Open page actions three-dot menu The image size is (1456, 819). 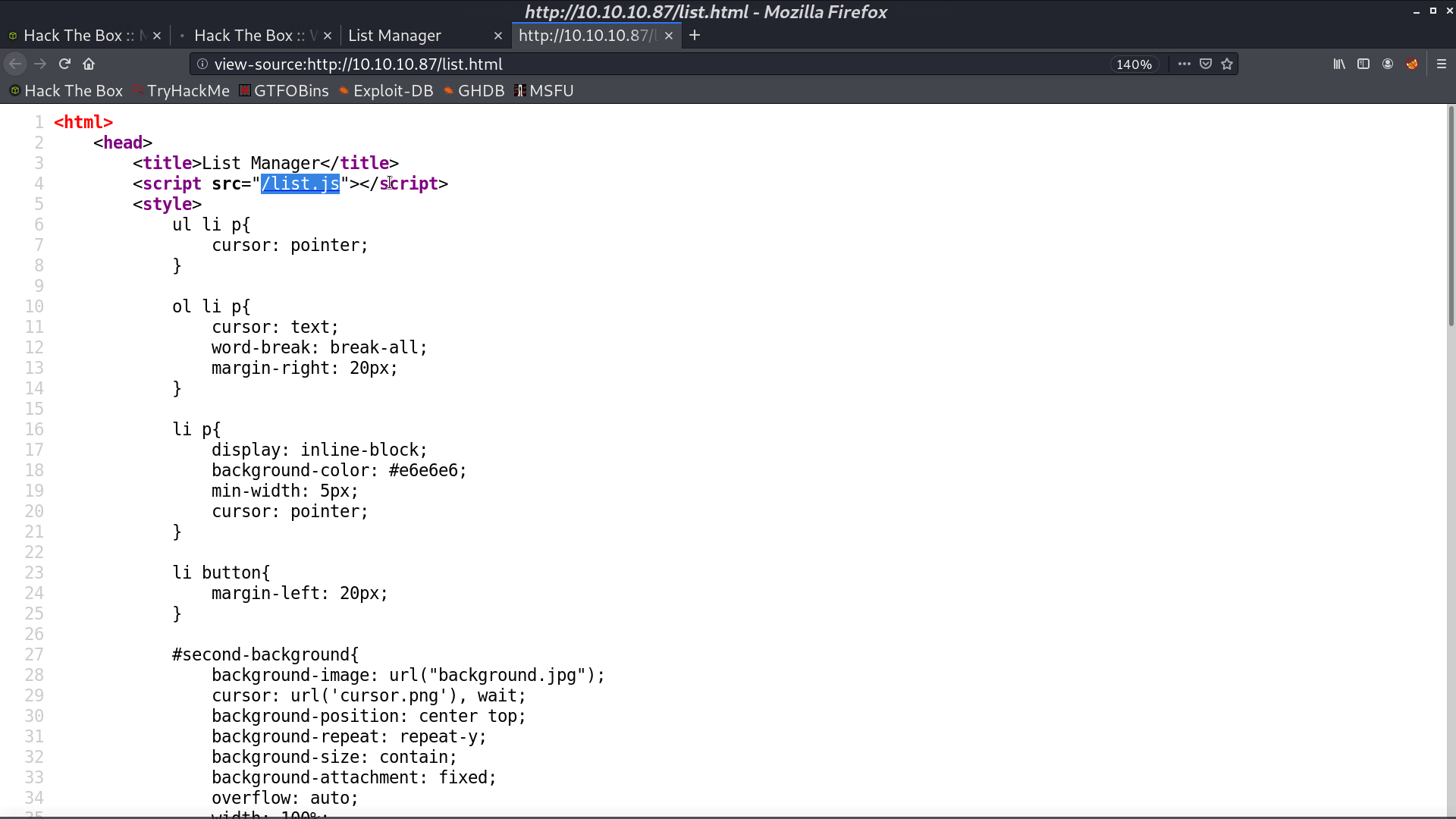(x=1184, y=64)
